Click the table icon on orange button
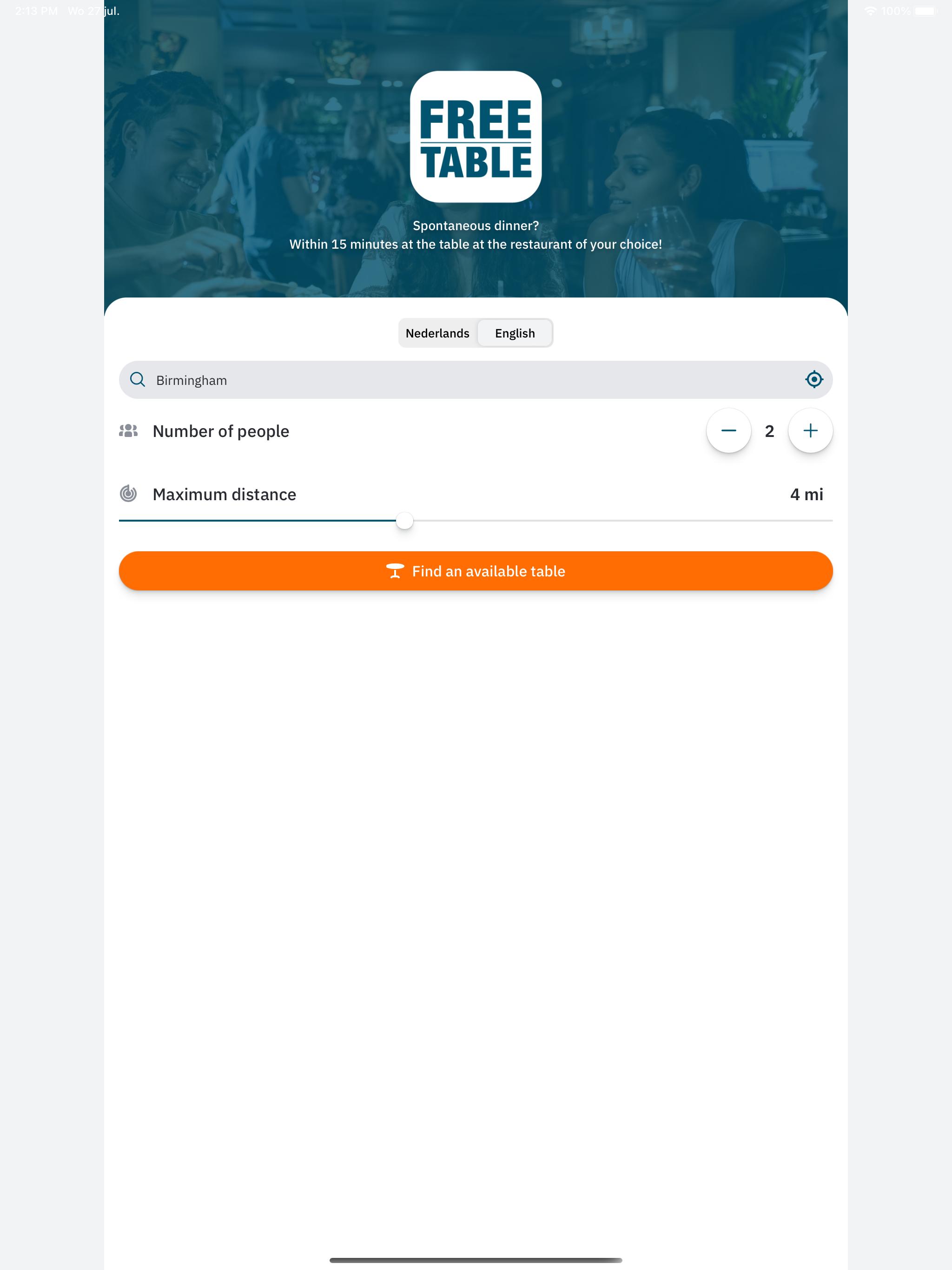The width and height of the screenshot is (952, 1270). point(395,571)
